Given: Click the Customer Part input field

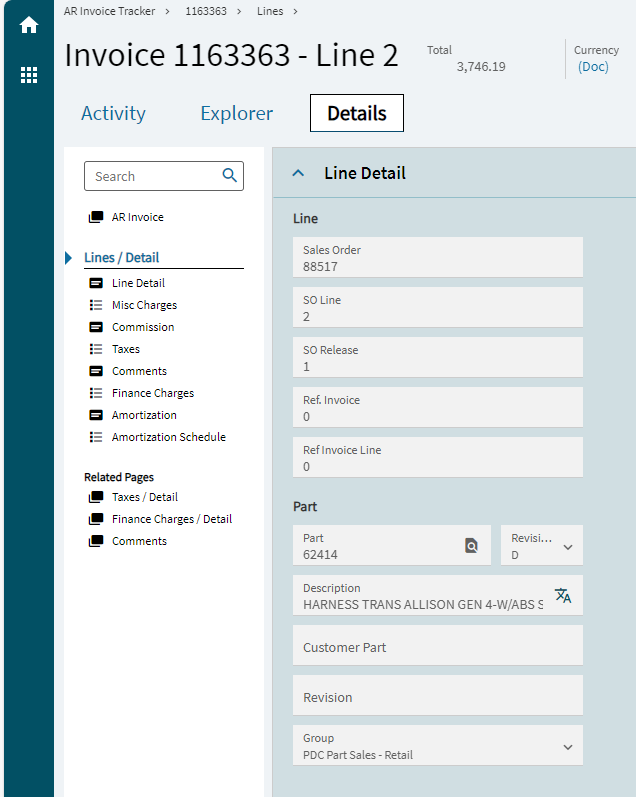Looking at the screenshot, I should pyautogui.click(x=438, y=646).
